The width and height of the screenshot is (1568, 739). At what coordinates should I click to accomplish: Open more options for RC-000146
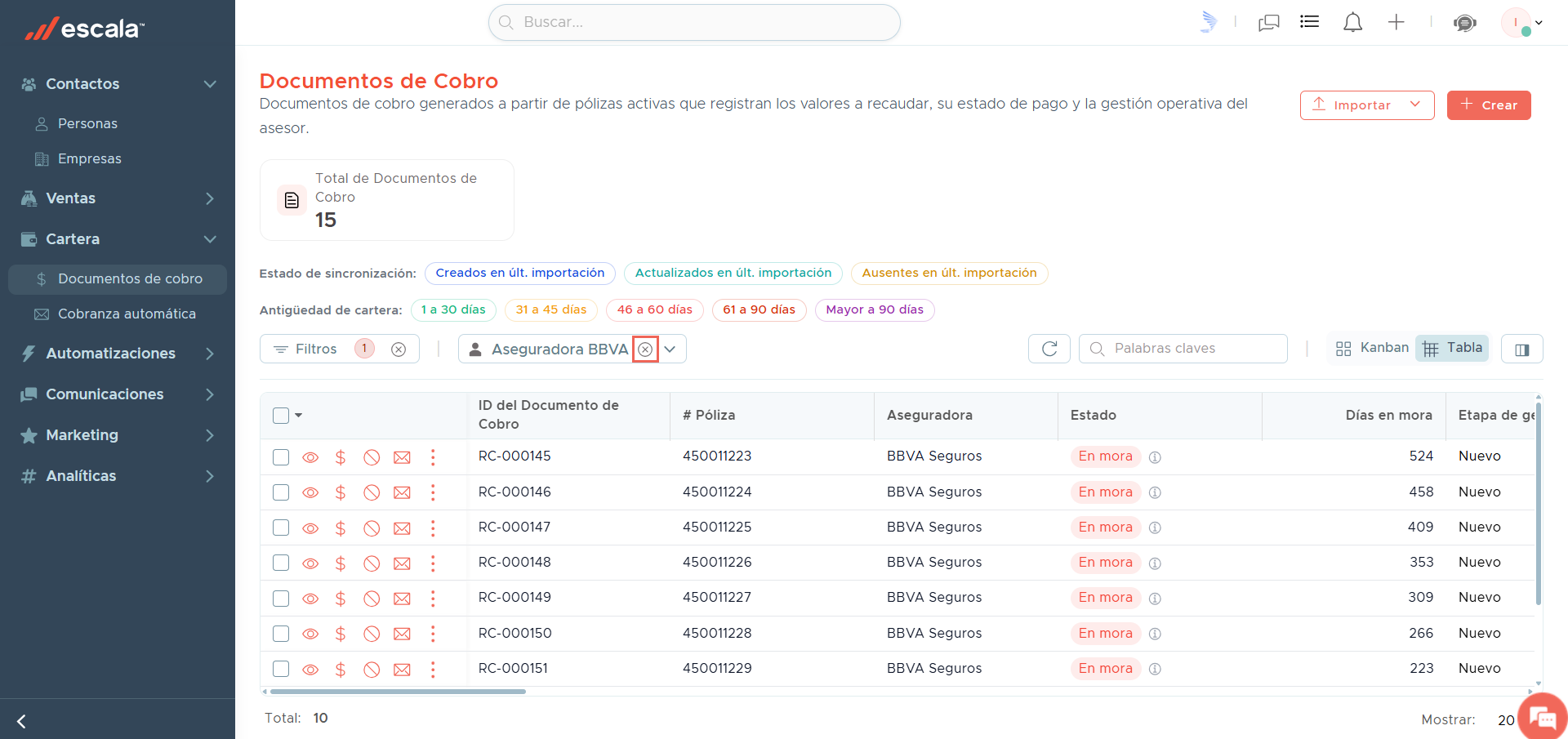click(x=433, y=492)
